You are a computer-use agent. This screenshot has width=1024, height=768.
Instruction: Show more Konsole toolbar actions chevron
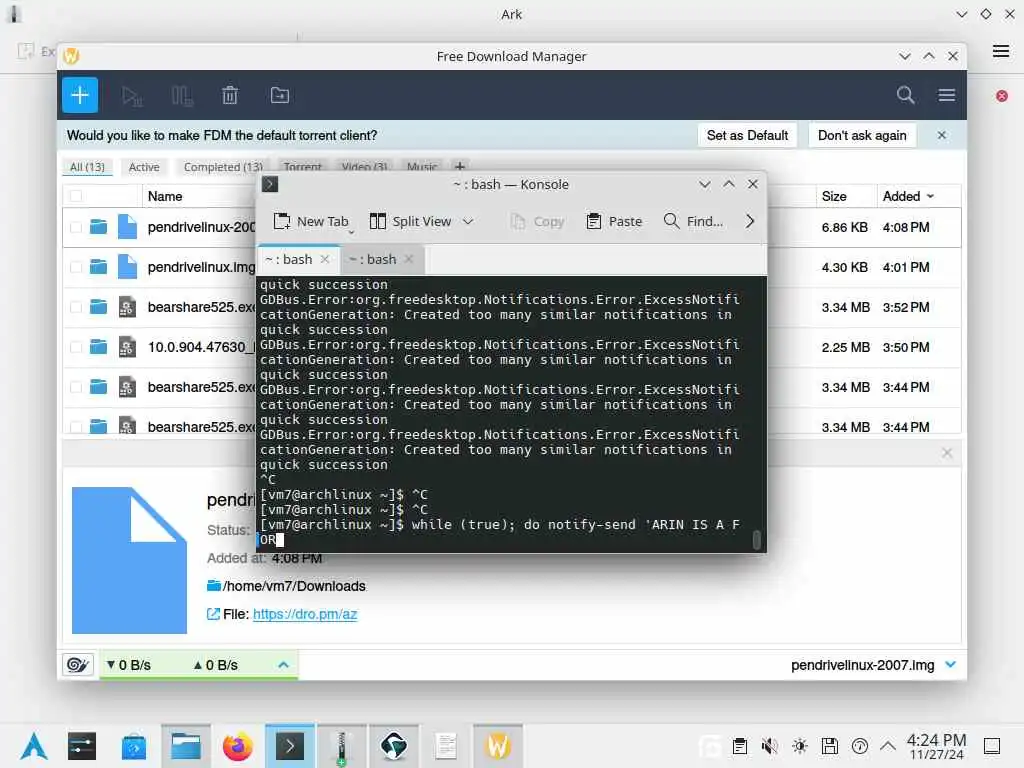(750, 221)
